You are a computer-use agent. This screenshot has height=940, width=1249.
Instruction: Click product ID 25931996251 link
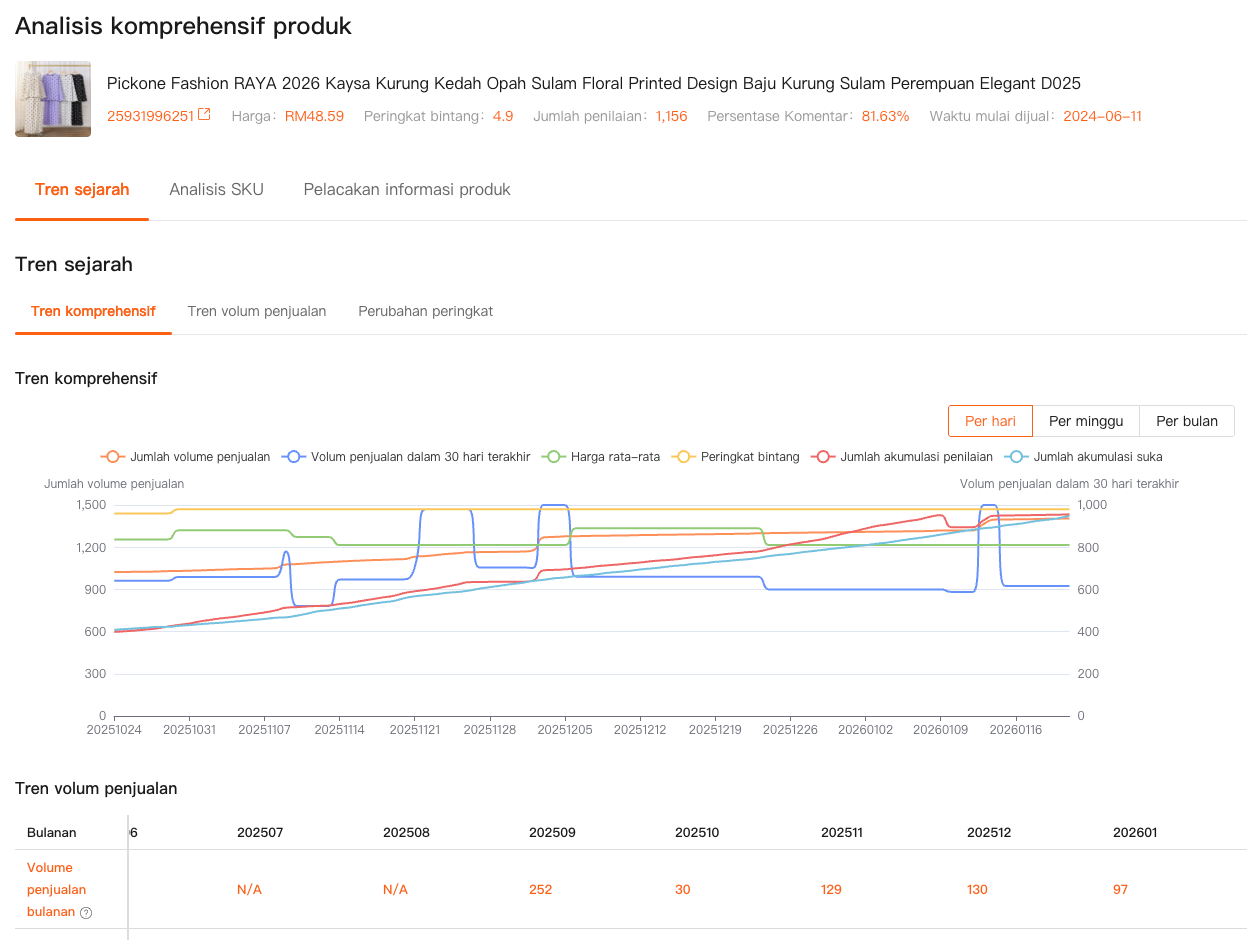(150, 116)
